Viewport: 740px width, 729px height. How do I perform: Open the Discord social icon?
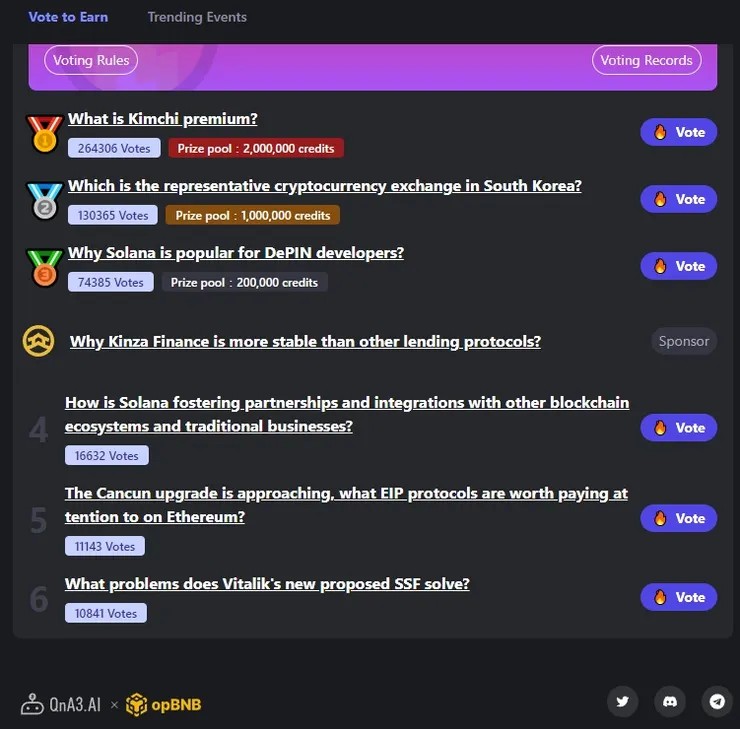[670, 702]
